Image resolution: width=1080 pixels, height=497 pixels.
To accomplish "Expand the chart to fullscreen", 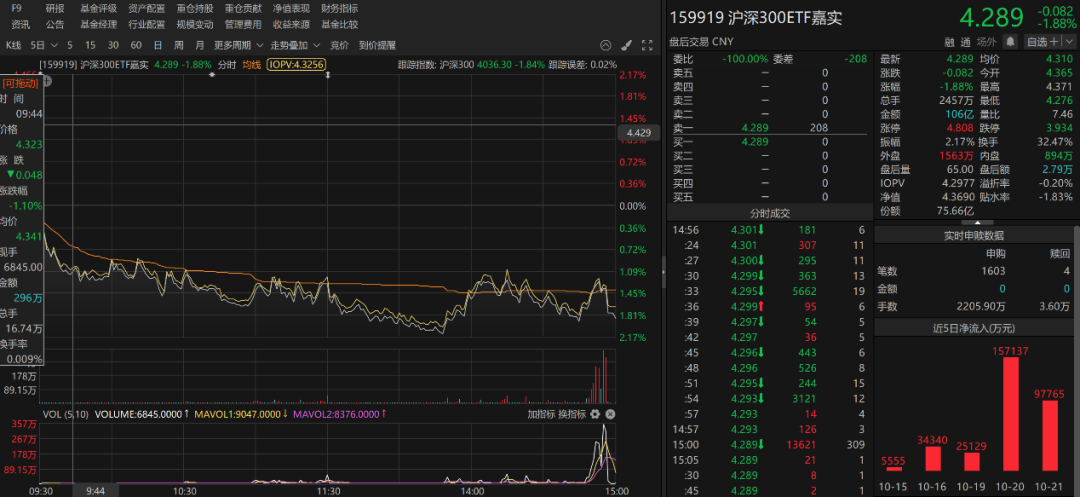I will point(647,45).
